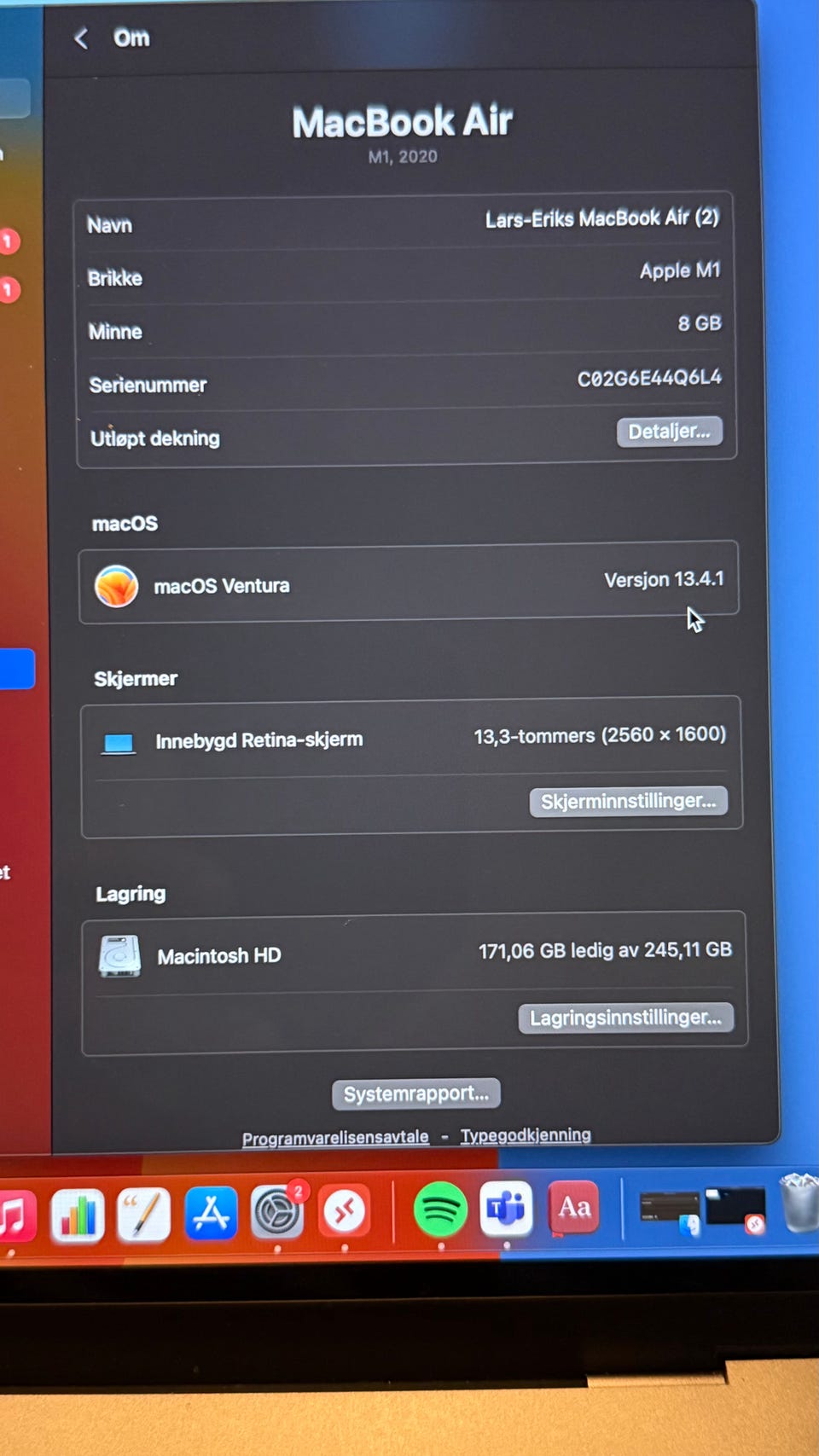Click the Innebygd Retina-skjerm label
Image resolution: width=819 pixels, height=1456 pixels.
pyautogui.click(x=259, y=740)
